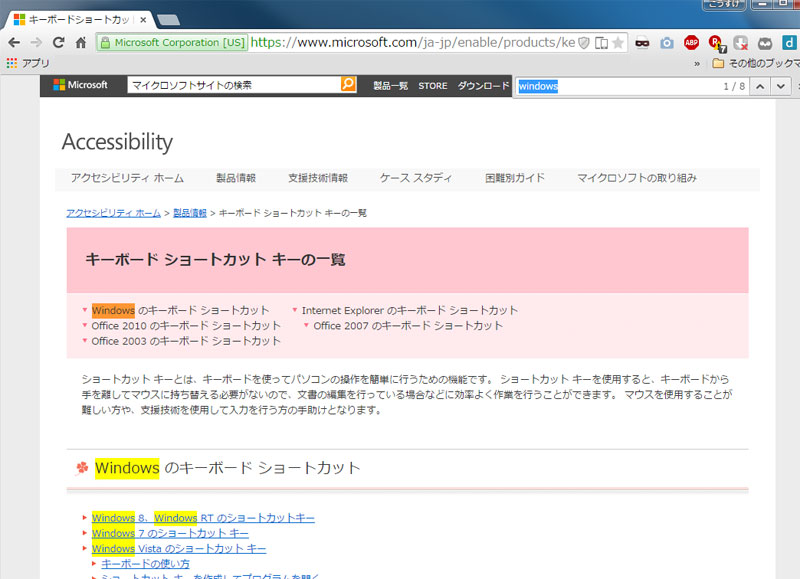
Task: Click the address bar URL field
Action: coord(413,42)
